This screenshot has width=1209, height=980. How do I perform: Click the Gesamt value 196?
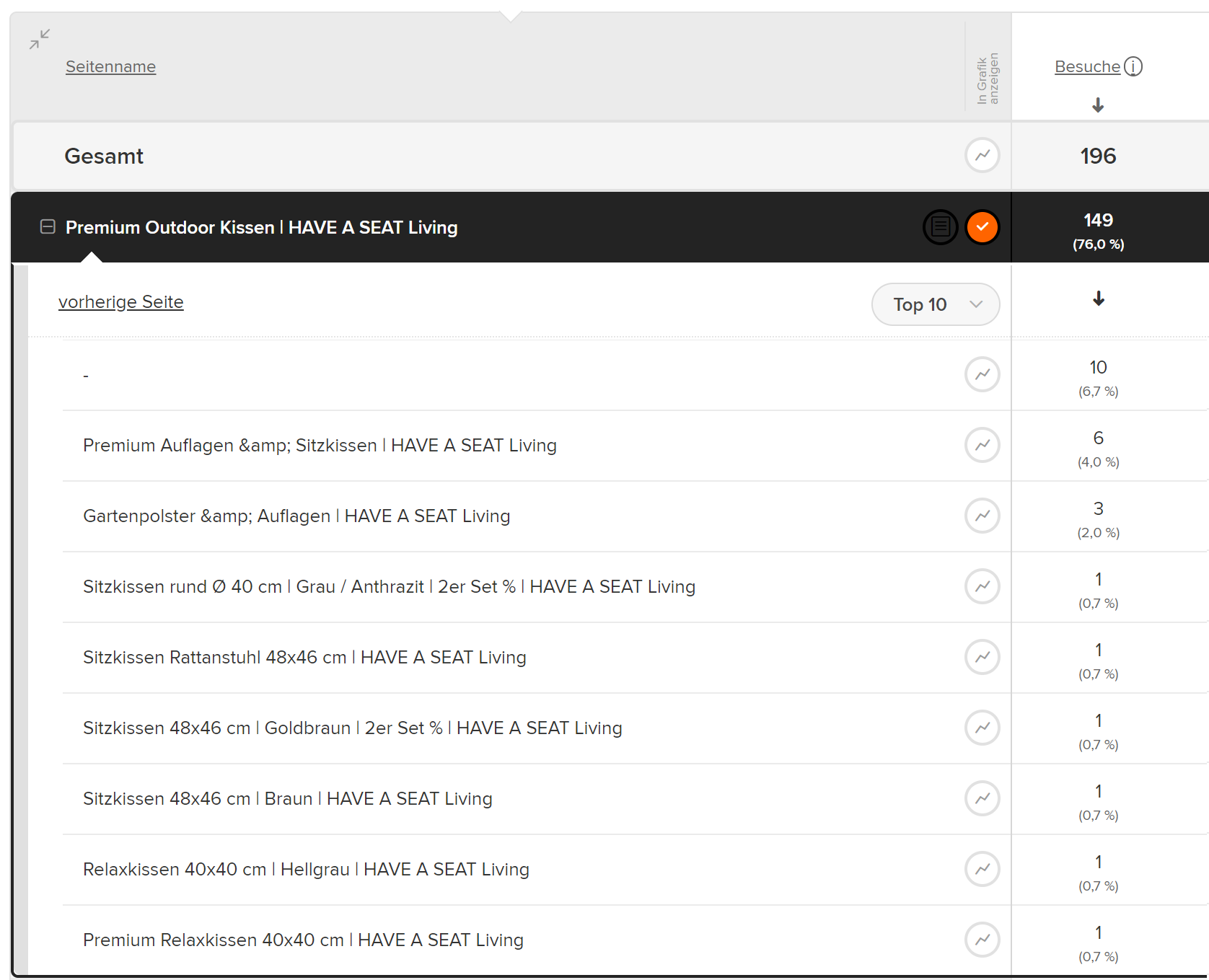(x=1098, y=156)
